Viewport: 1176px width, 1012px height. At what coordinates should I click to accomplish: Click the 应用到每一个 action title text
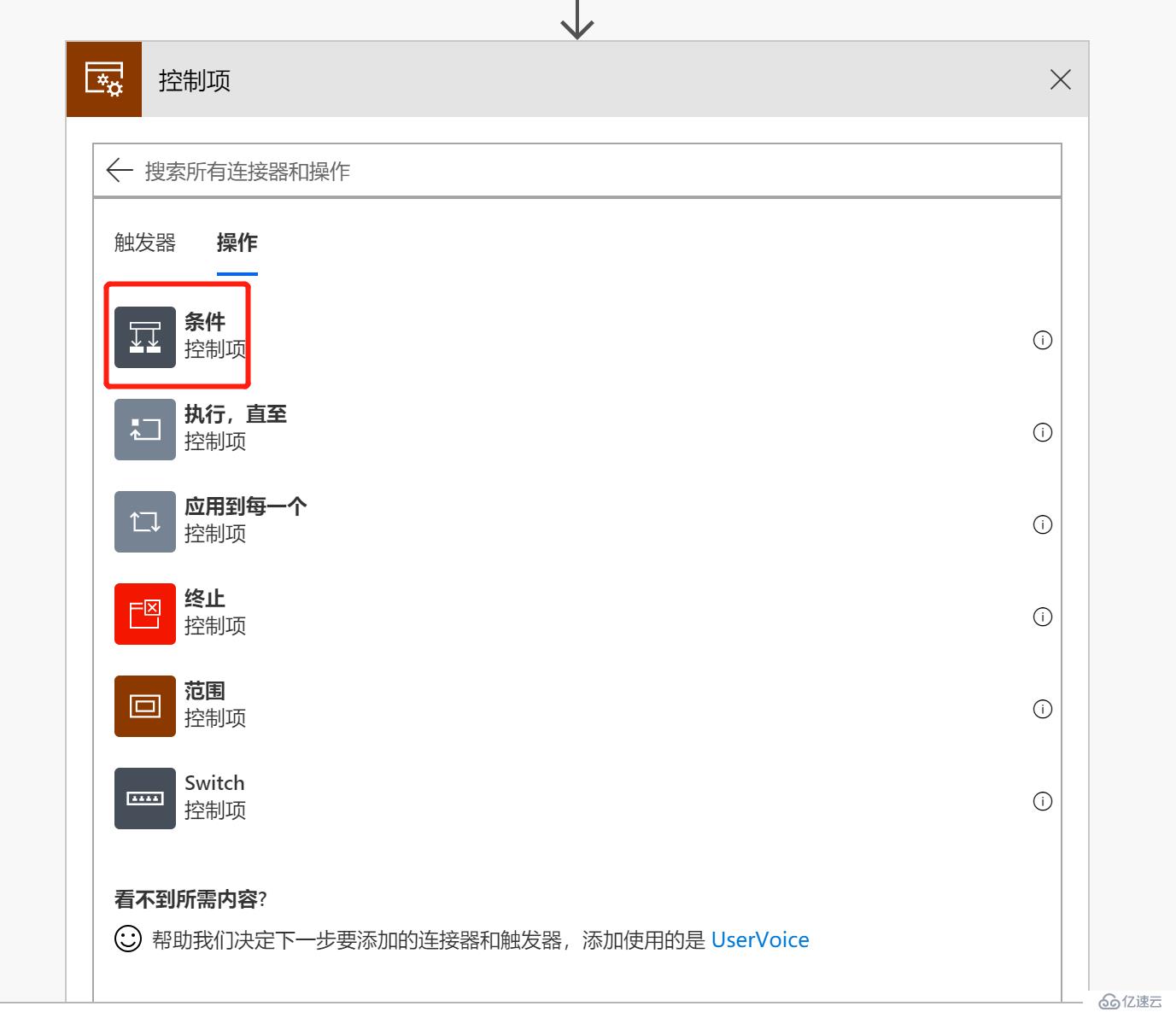click(246, 506)
